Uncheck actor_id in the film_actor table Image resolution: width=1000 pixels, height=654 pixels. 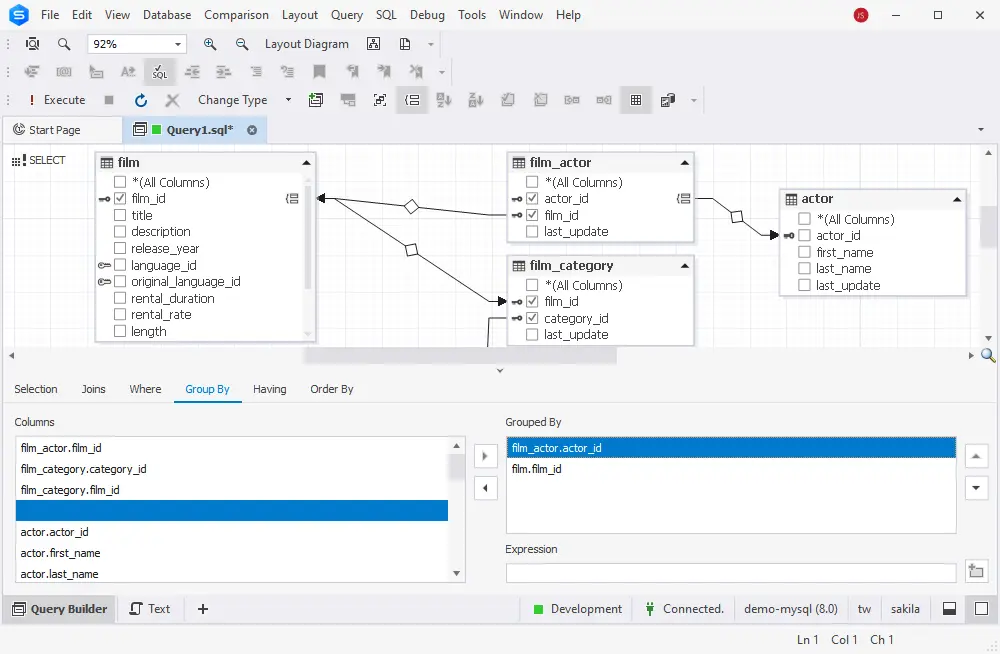[x=531, y=198]
